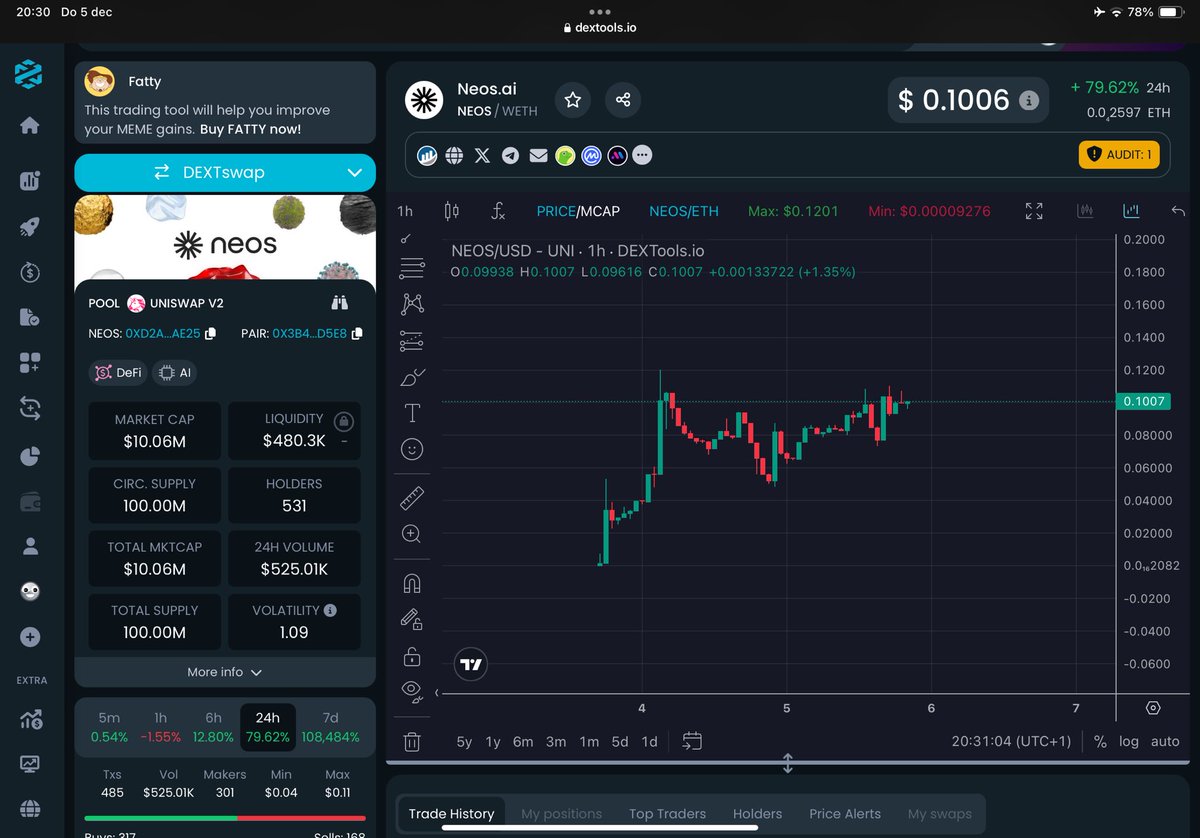
Task: Open the token's X (Twitter) link
Action: (x=483, y=156)
